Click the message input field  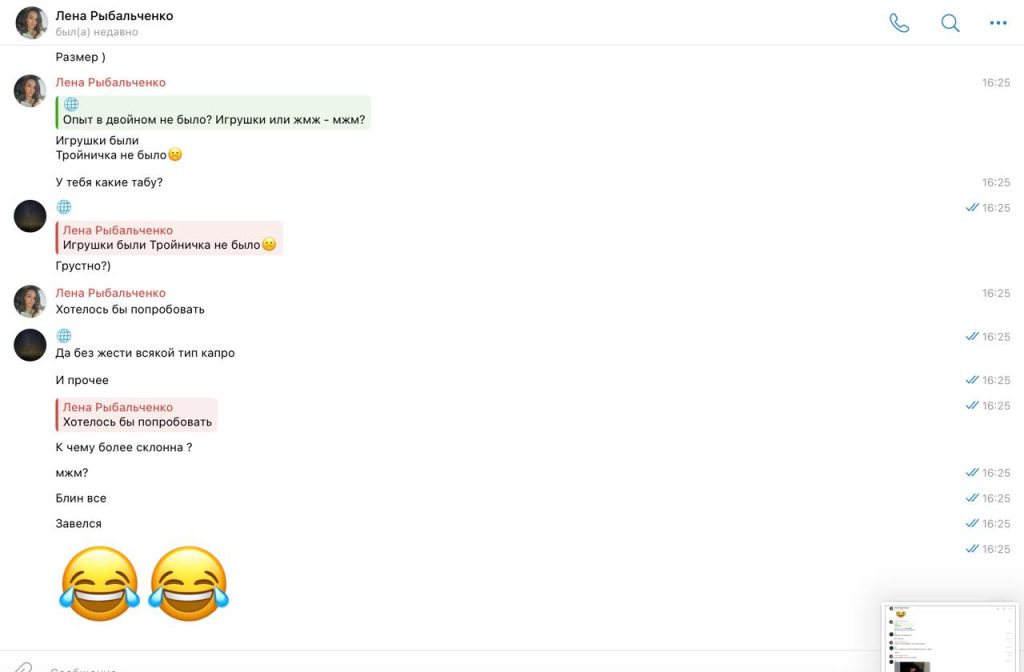(x=457, y=667)
